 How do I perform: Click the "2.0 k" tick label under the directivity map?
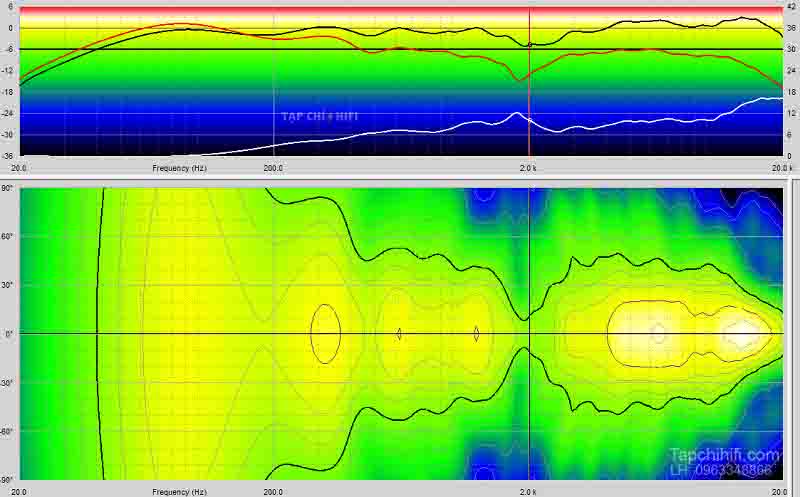point(528,492)
